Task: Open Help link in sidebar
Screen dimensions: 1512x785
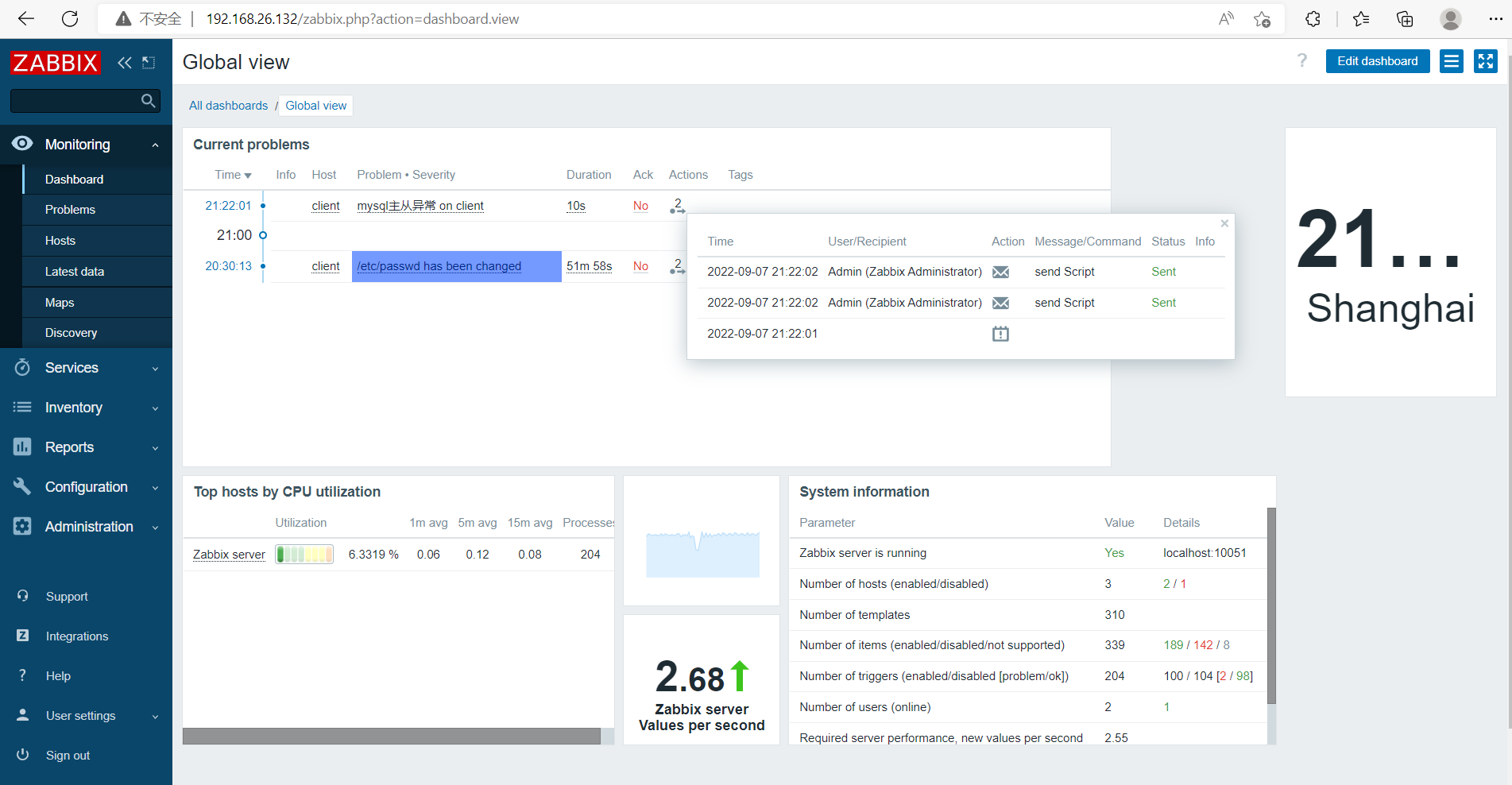Action: click(x=58, y=676)
